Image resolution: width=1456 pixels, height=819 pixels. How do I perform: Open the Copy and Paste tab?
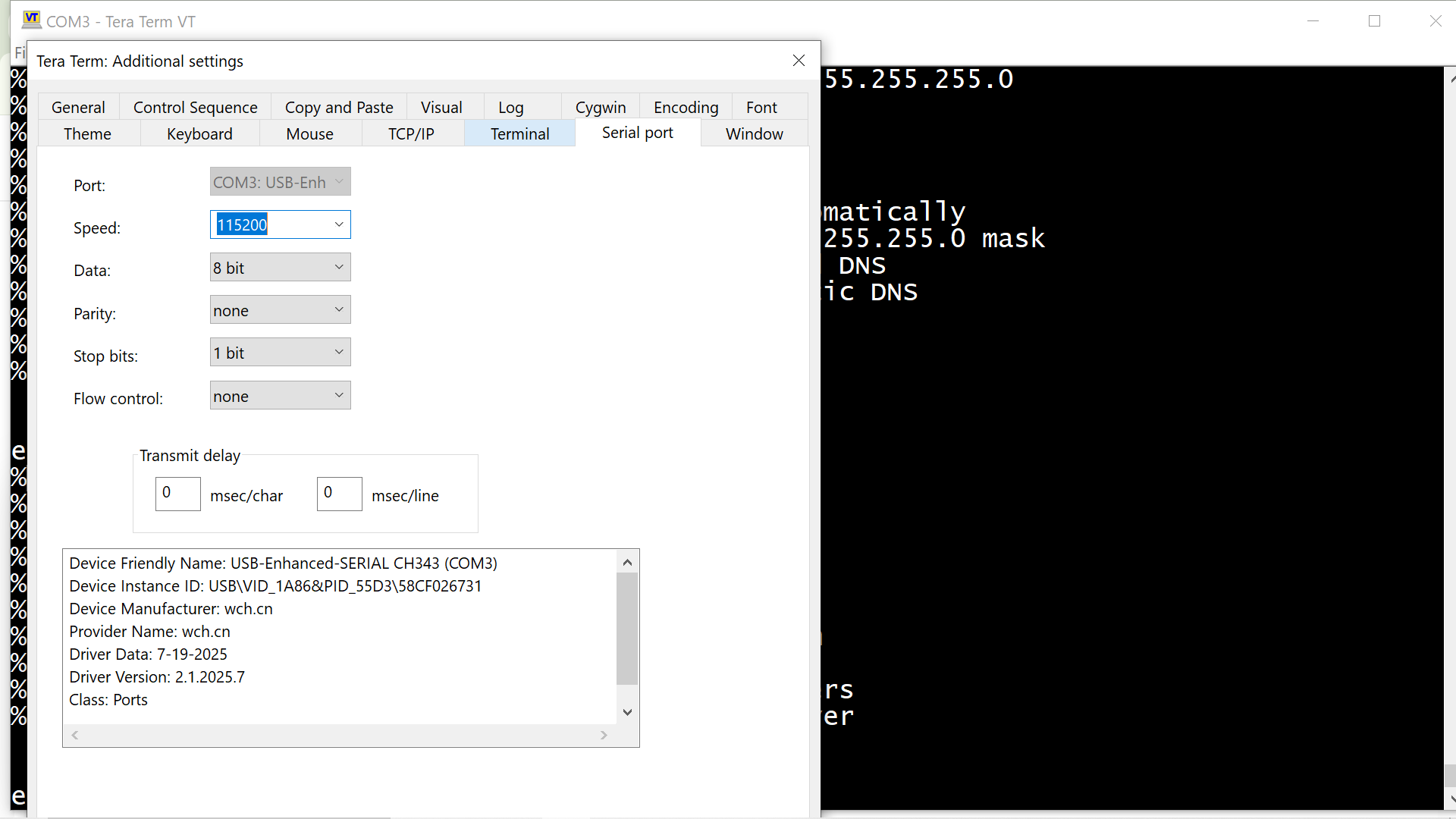[x=339, y=107]
